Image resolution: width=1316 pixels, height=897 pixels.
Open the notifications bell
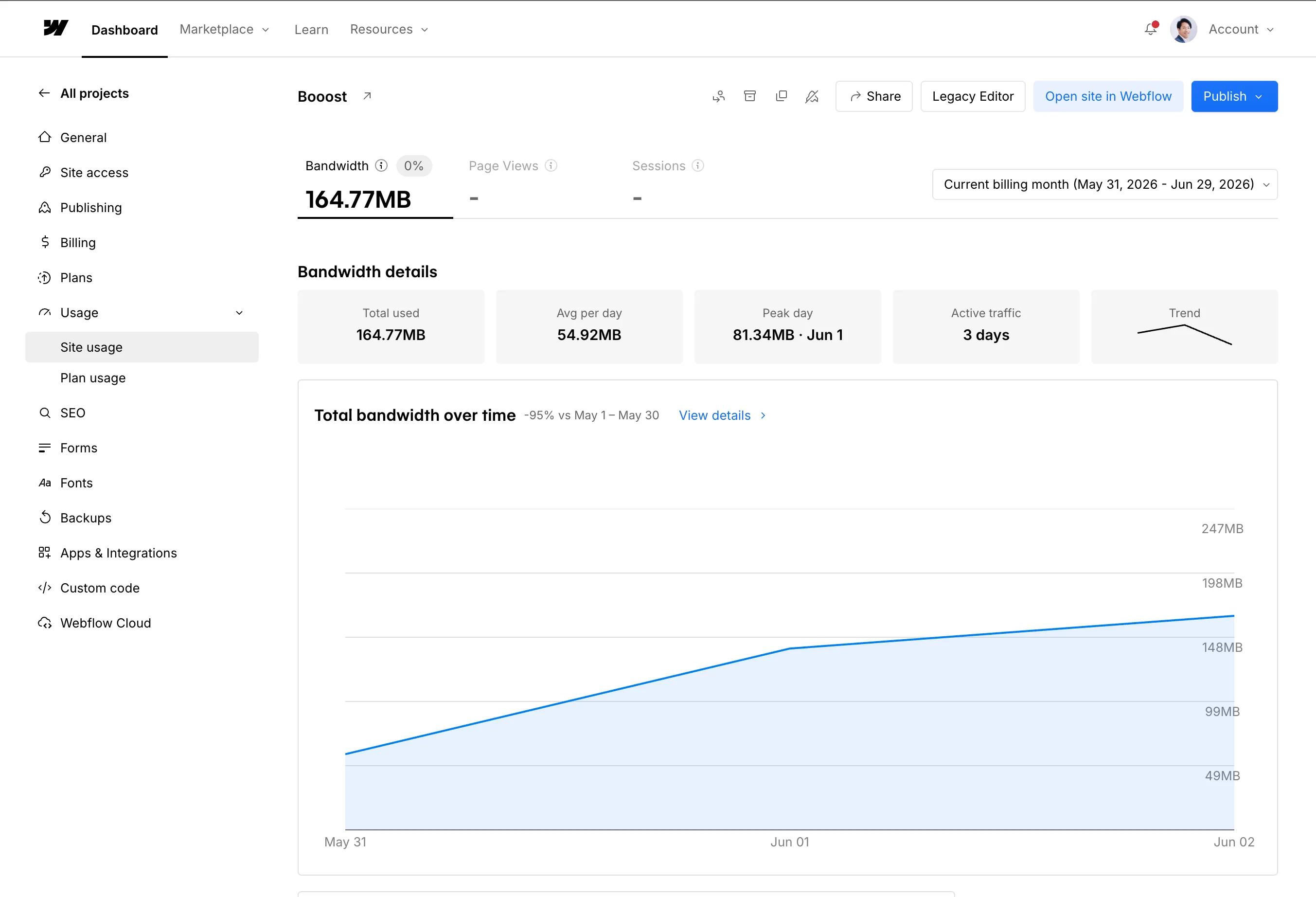[1151, 29]
